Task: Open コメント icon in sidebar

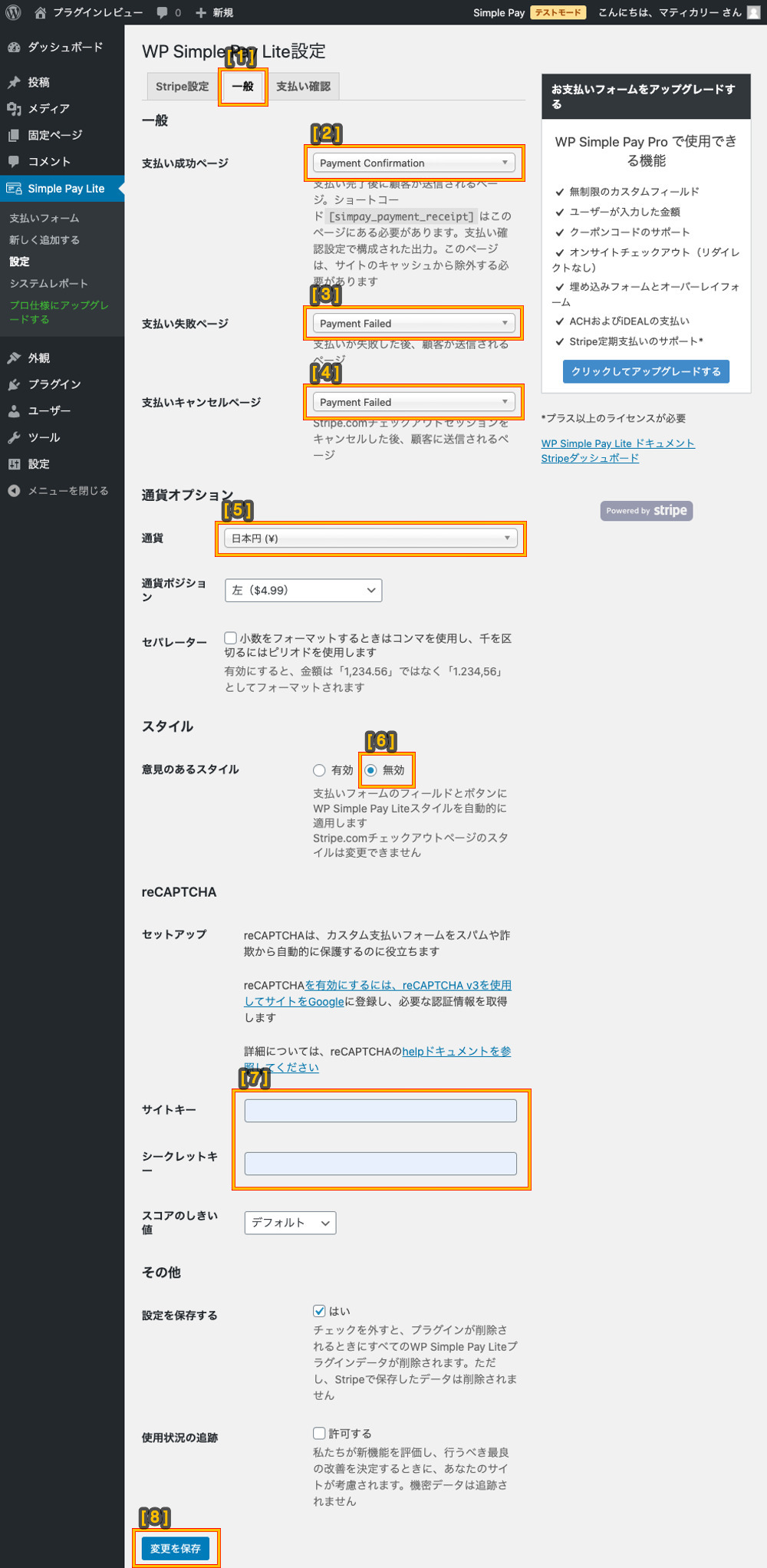Action: pos(14,162)
